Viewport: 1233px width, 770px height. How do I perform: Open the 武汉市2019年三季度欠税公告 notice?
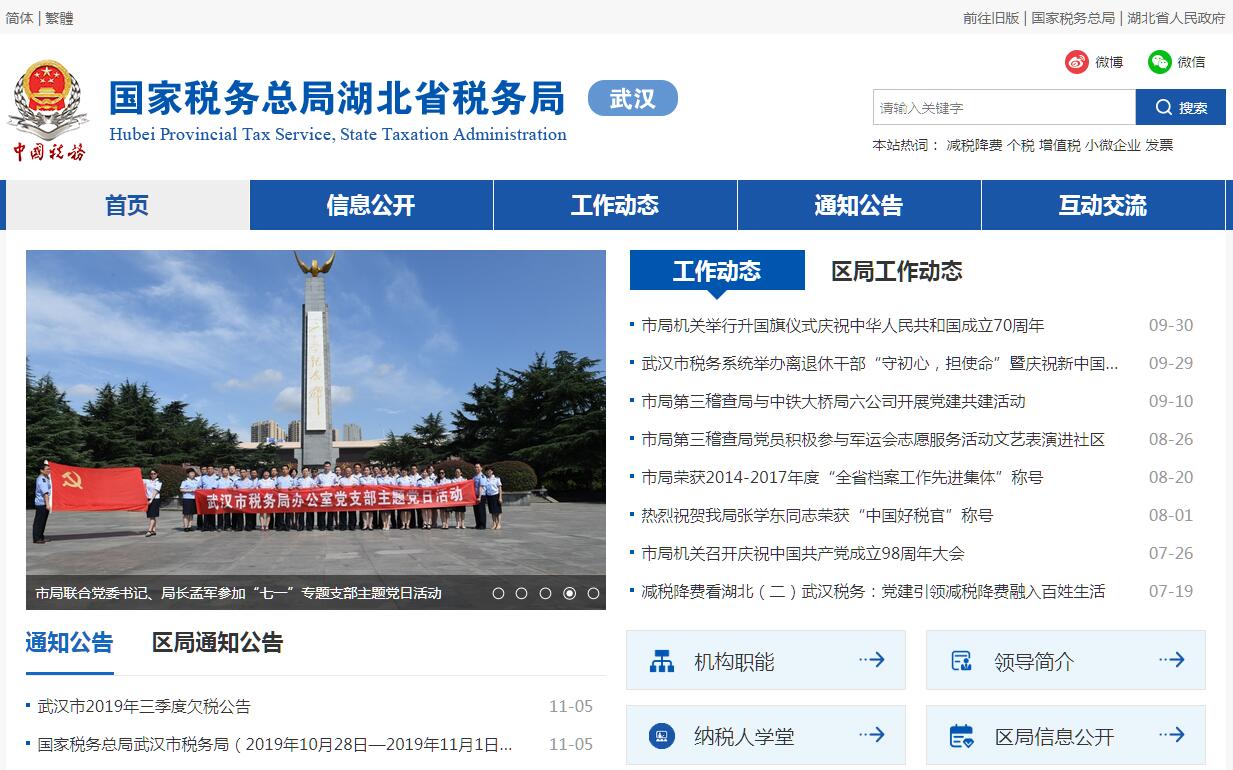[x=144, y=706]
